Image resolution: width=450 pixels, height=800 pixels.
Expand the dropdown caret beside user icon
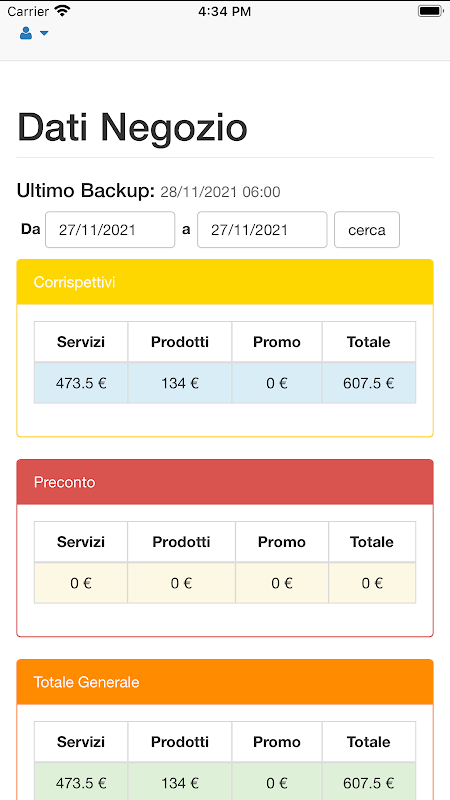[x=44, y=34]
